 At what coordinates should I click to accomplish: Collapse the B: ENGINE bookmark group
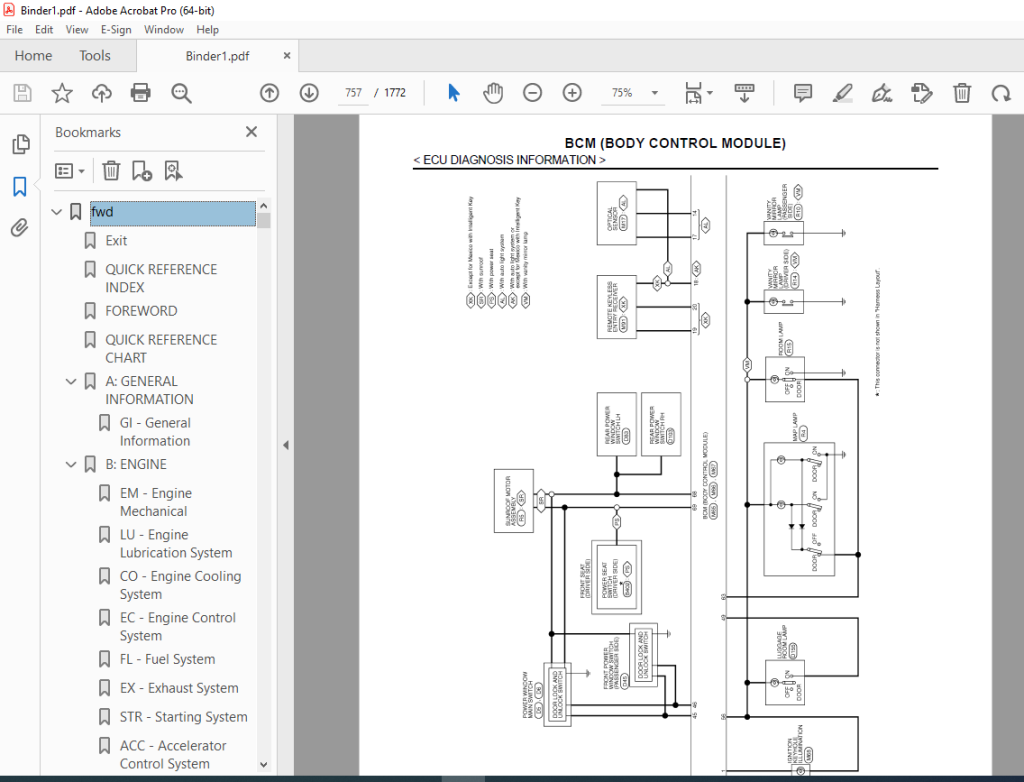71,464
